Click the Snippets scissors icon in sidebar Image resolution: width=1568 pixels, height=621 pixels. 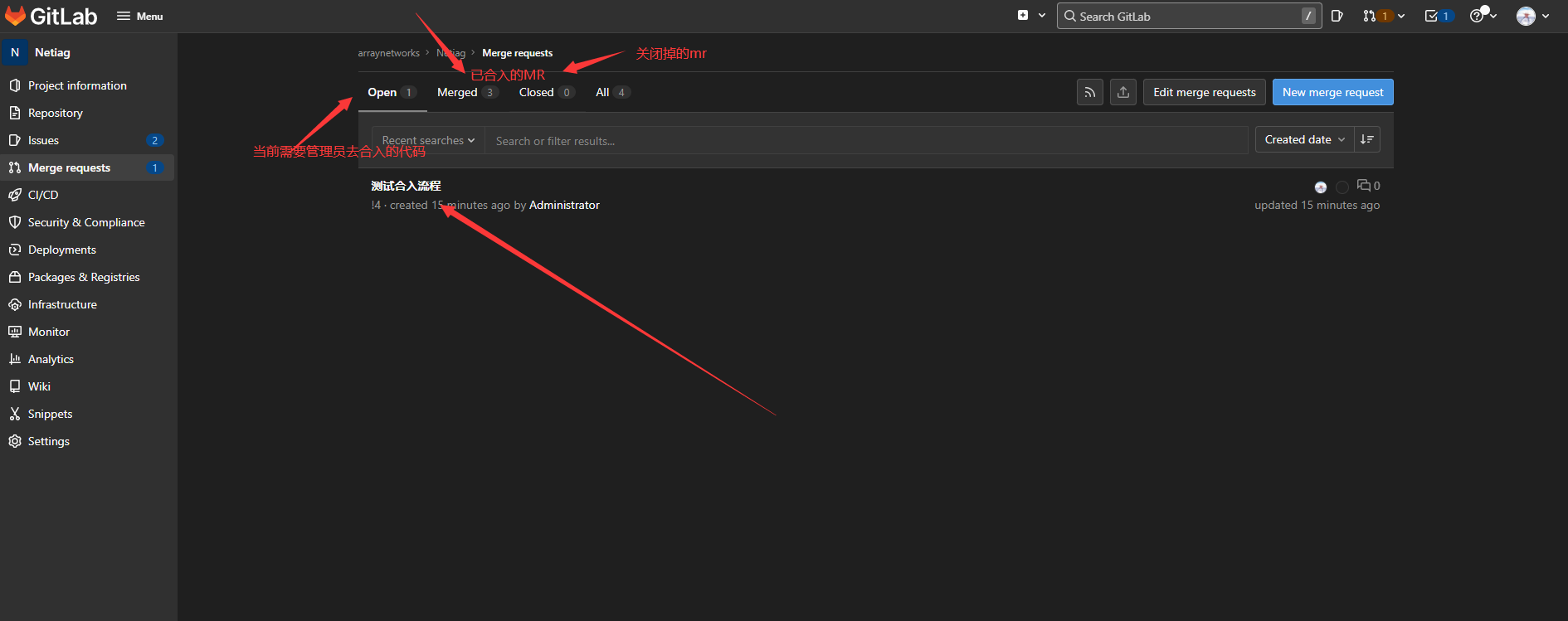[15, 414]
